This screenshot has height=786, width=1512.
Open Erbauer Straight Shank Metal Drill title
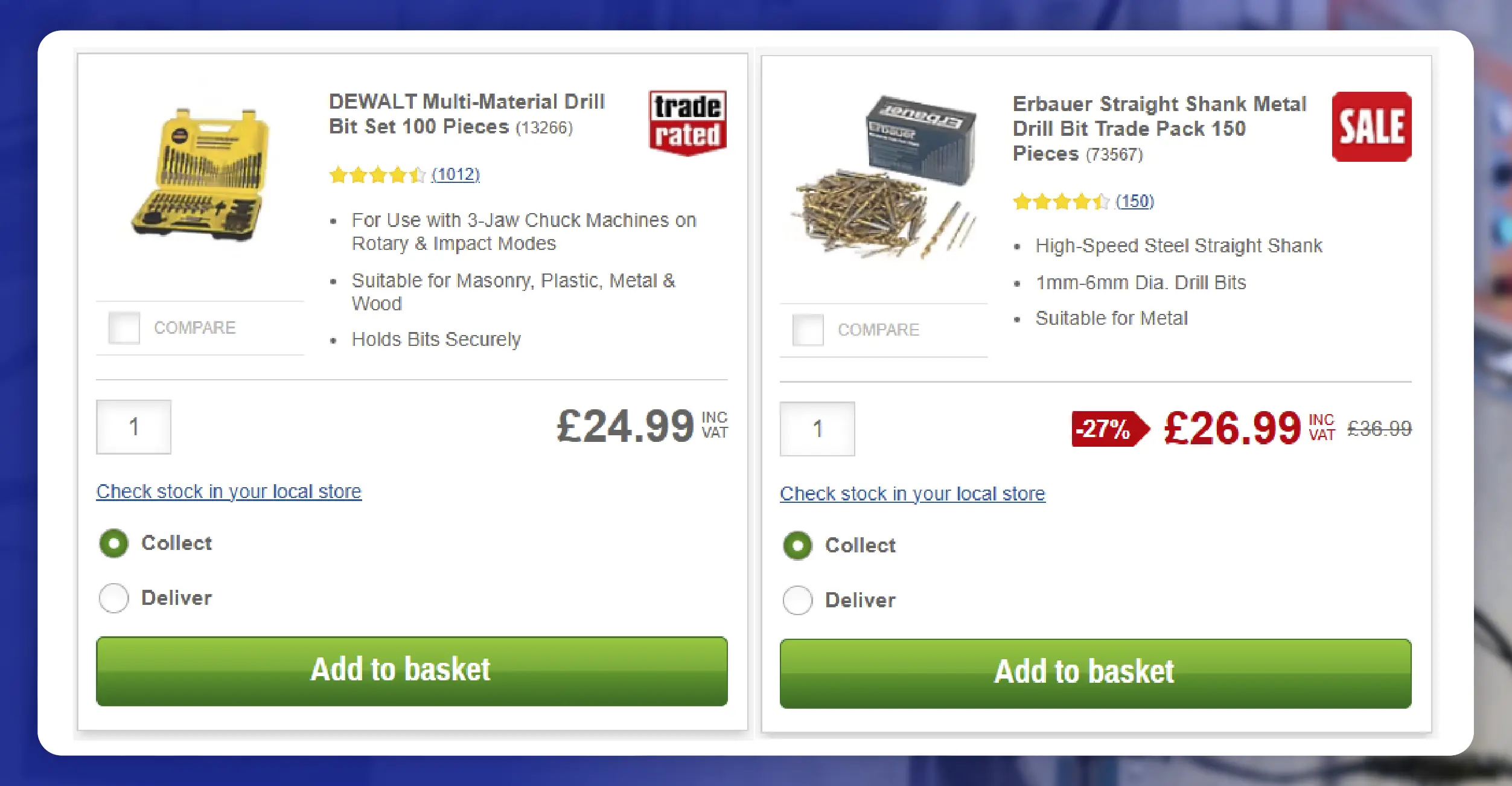pyautogui.click(x=1159, y=129)
